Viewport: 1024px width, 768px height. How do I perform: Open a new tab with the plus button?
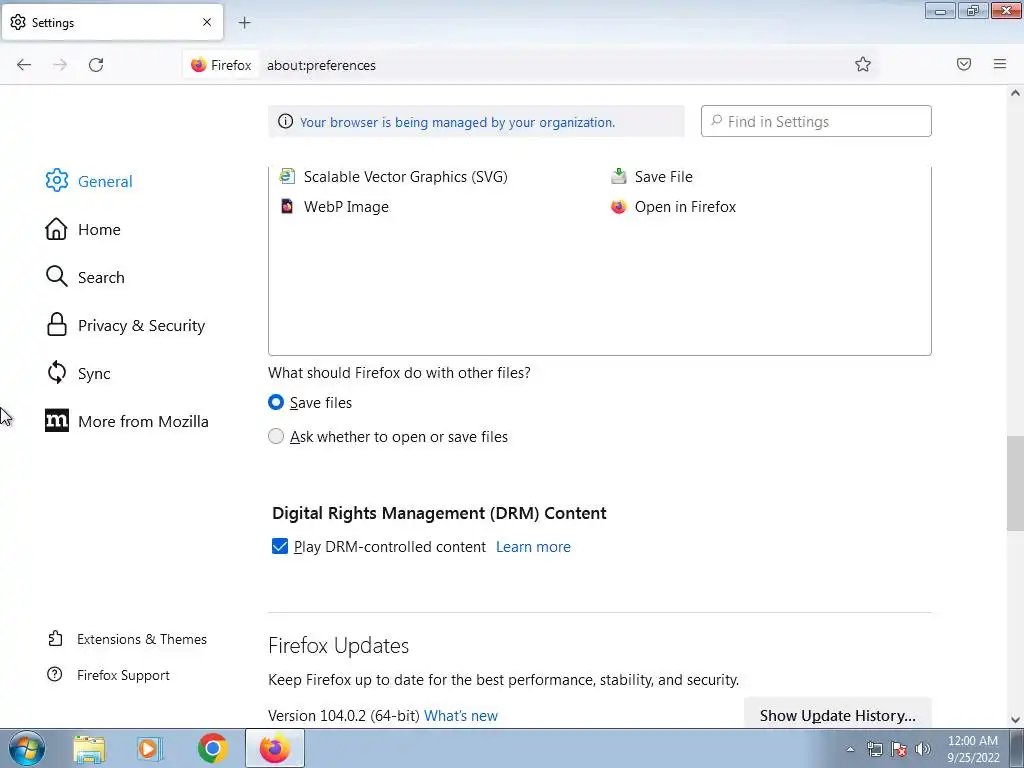[244, 23]
